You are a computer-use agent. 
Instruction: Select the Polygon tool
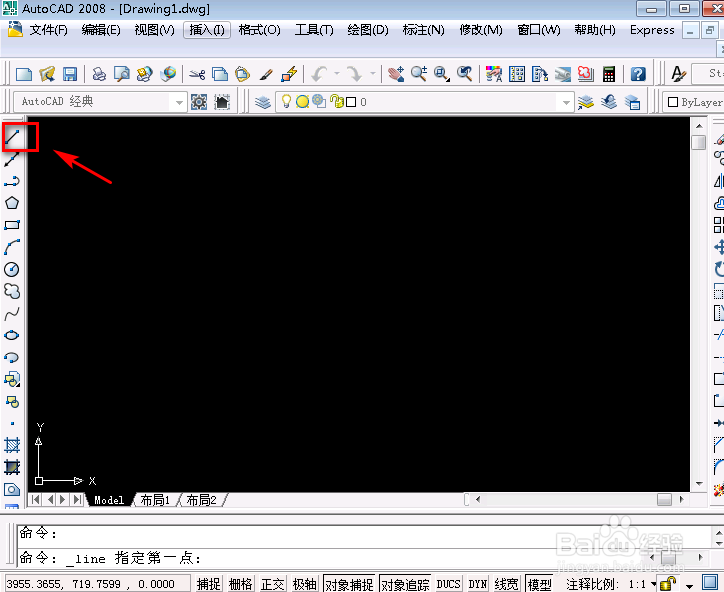(12, 203)
